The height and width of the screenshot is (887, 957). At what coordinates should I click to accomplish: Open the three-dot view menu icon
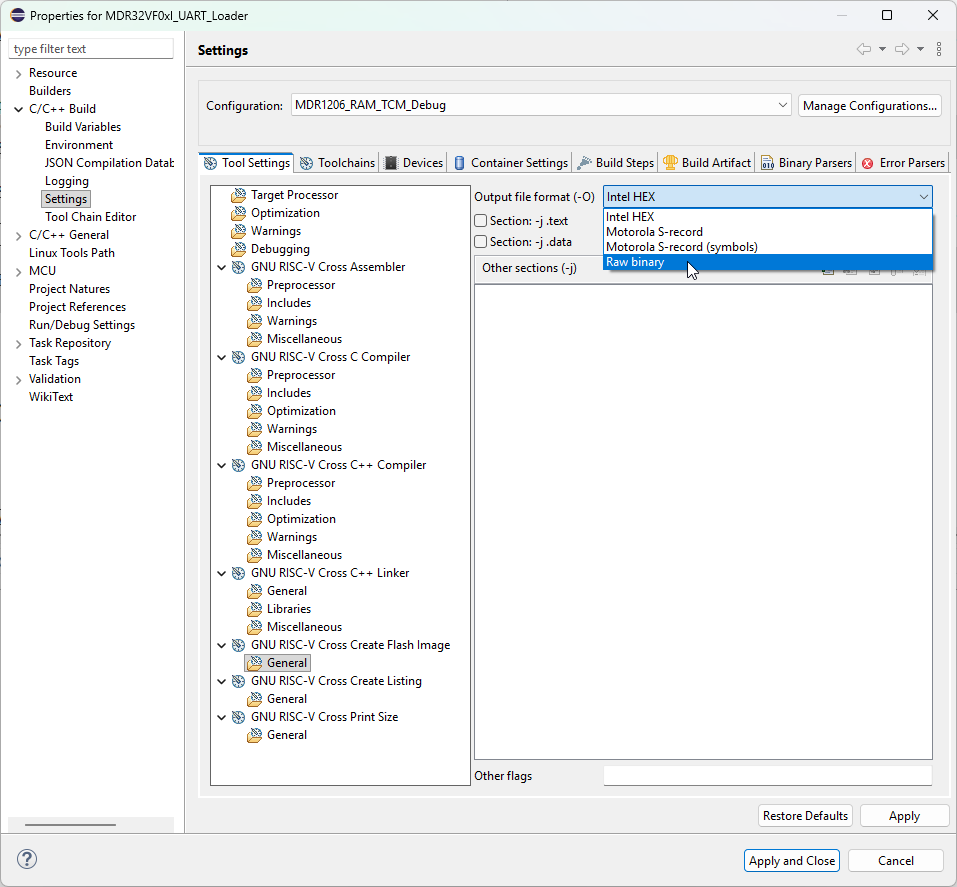(x=938, y=49)
